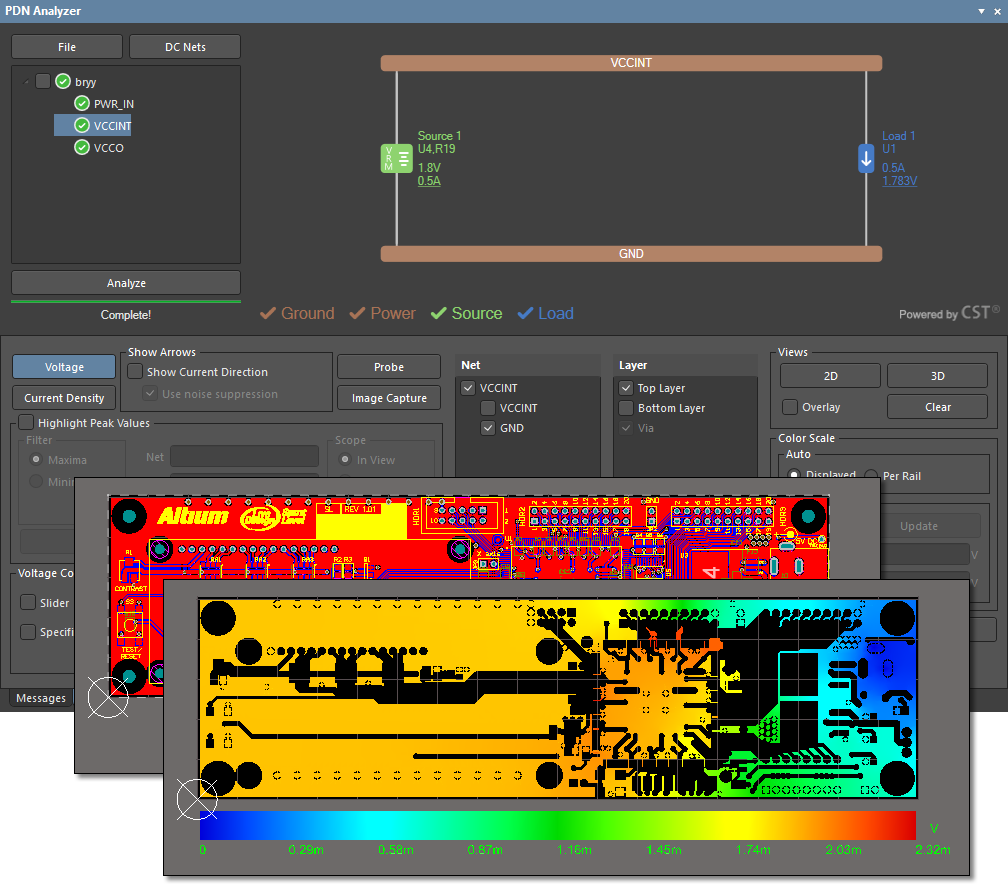This screenshot has width=1008, height=884.
Task: Switch to the Messages tab
Action: (x=41, y=698)
